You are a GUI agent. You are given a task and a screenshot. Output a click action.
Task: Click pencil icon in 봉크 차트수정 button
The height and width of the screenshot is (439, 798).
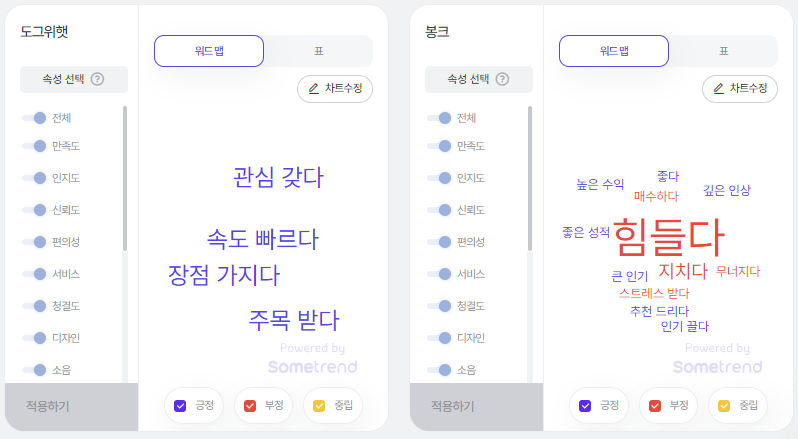[719, 89]
